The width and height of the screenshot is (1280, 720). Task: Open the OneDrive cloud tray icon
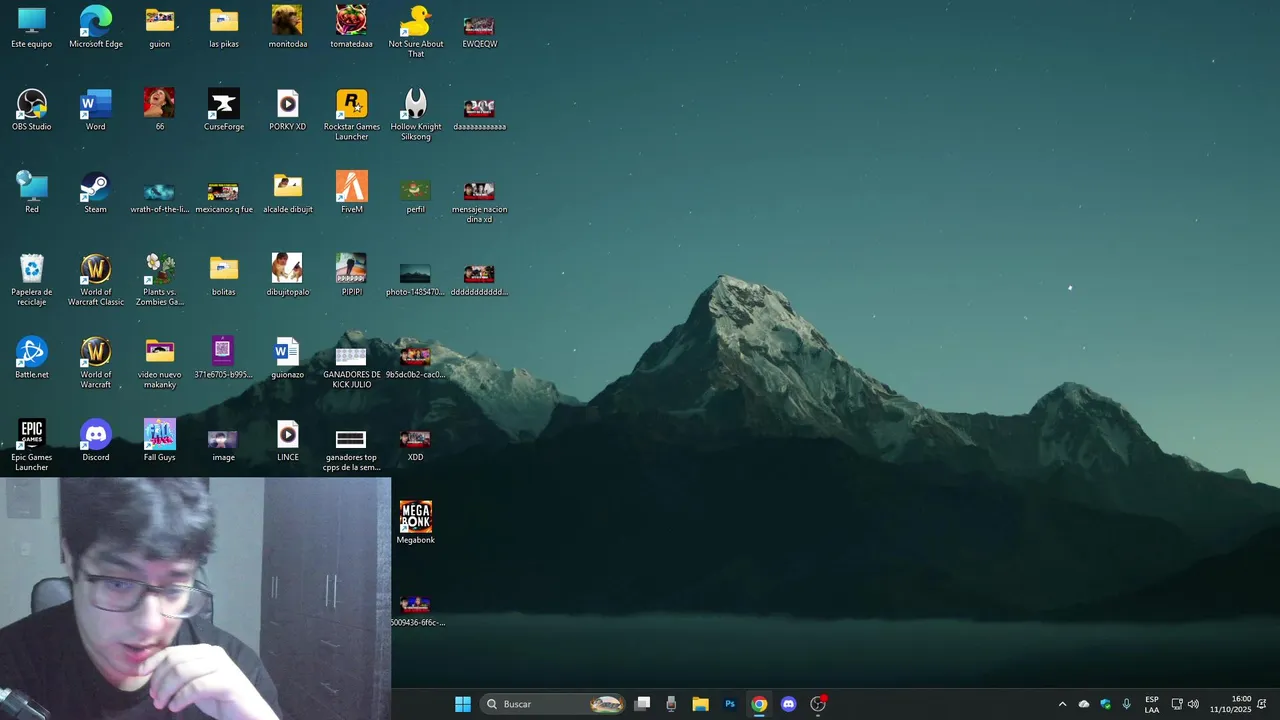pos(1084,704)
